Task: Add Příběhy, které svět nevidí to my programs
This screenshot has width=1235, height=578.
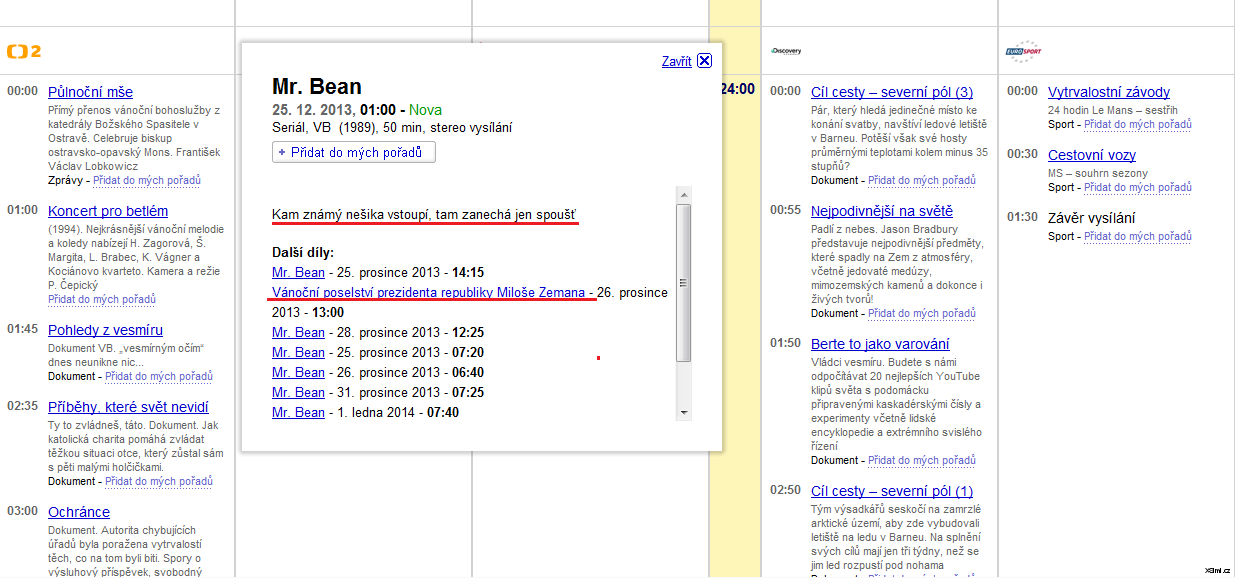Action: (x=158, y=481)
